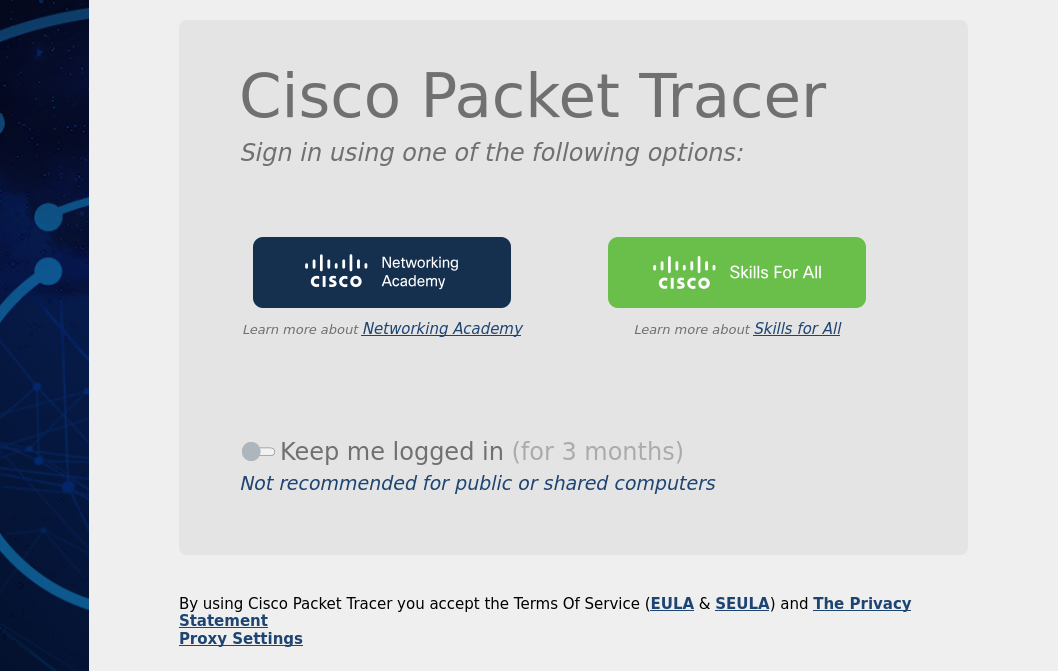
Task: Click the 'Not recommended for public or shared computers' note
Action: 478,483
